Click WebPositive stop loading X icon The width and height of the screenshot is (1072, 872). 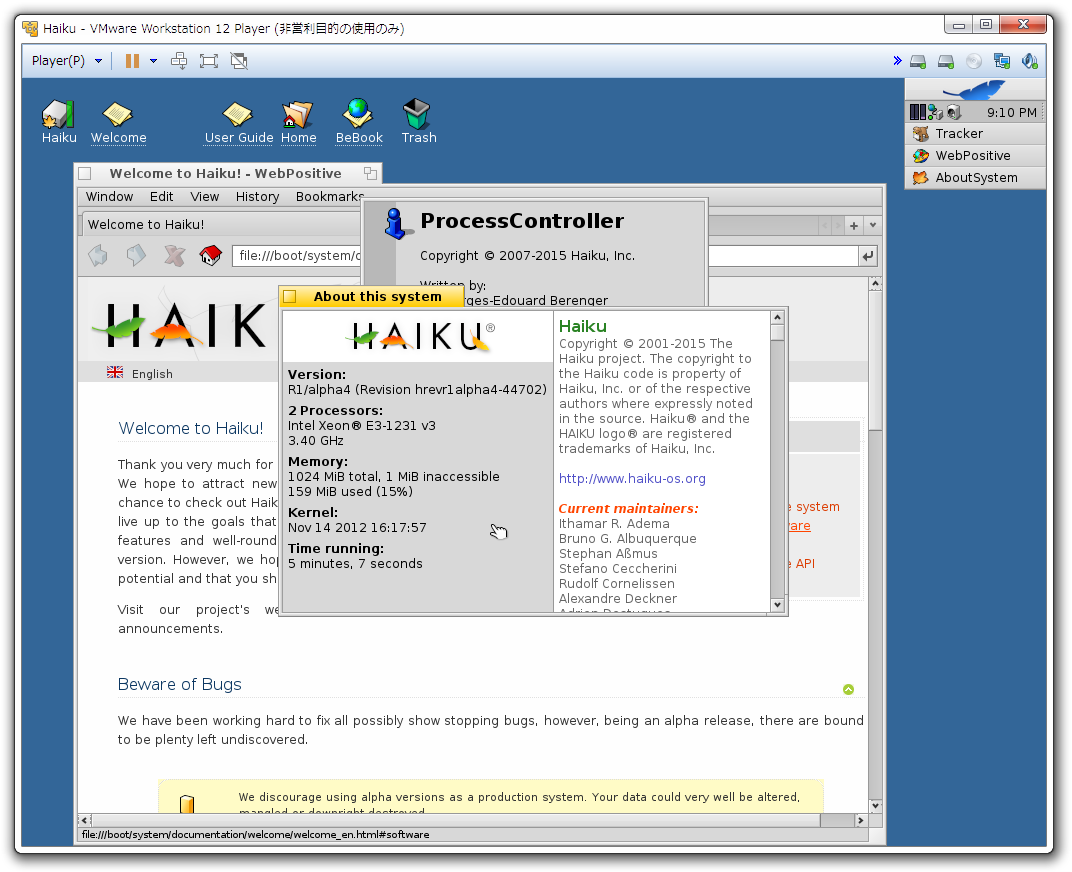pyautogui.click(x=174, y=256)
